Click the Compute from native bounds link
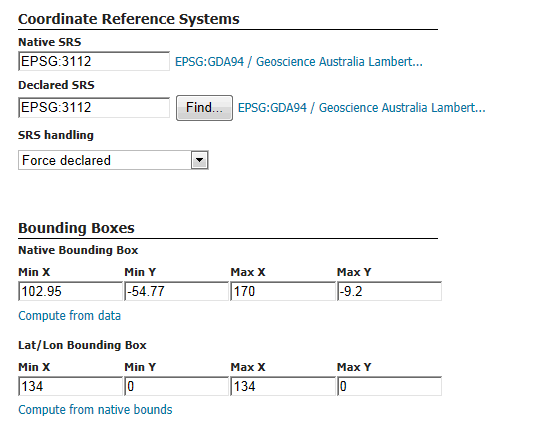This screenshot has width=552, height=438. [x=95, y=410]
